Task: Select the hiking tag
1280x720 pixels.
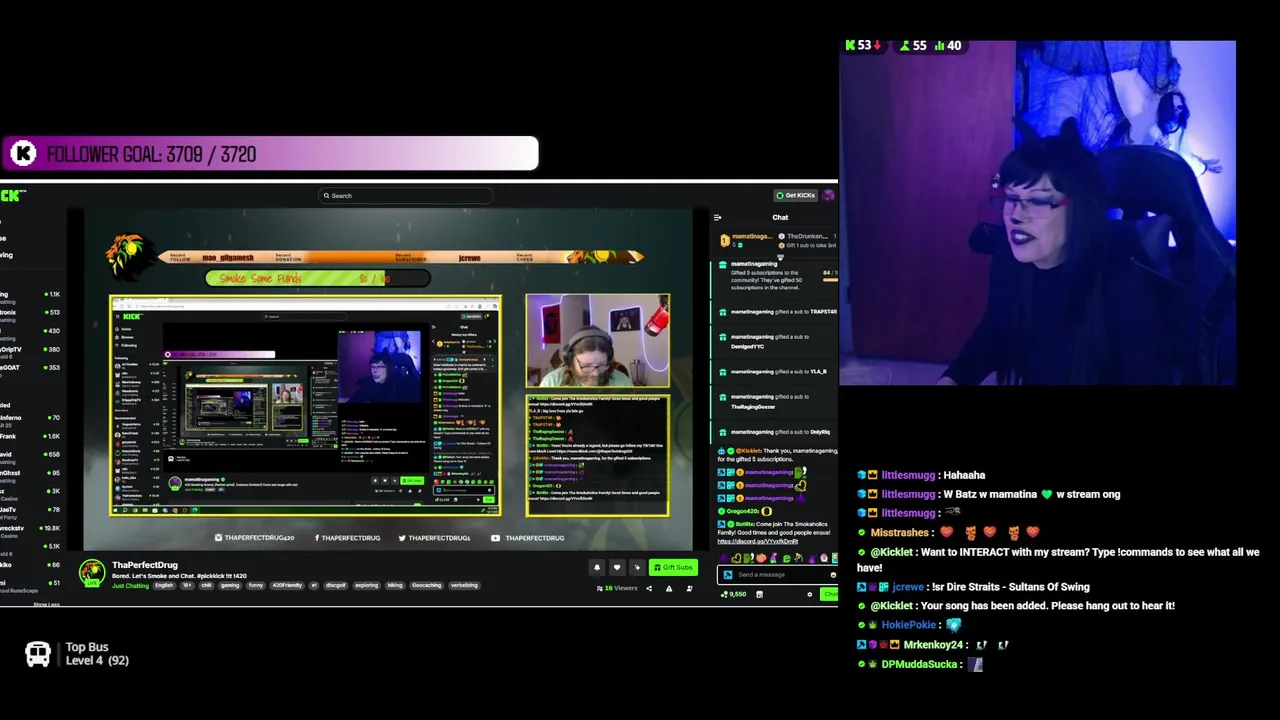Action: coord(395,585)
